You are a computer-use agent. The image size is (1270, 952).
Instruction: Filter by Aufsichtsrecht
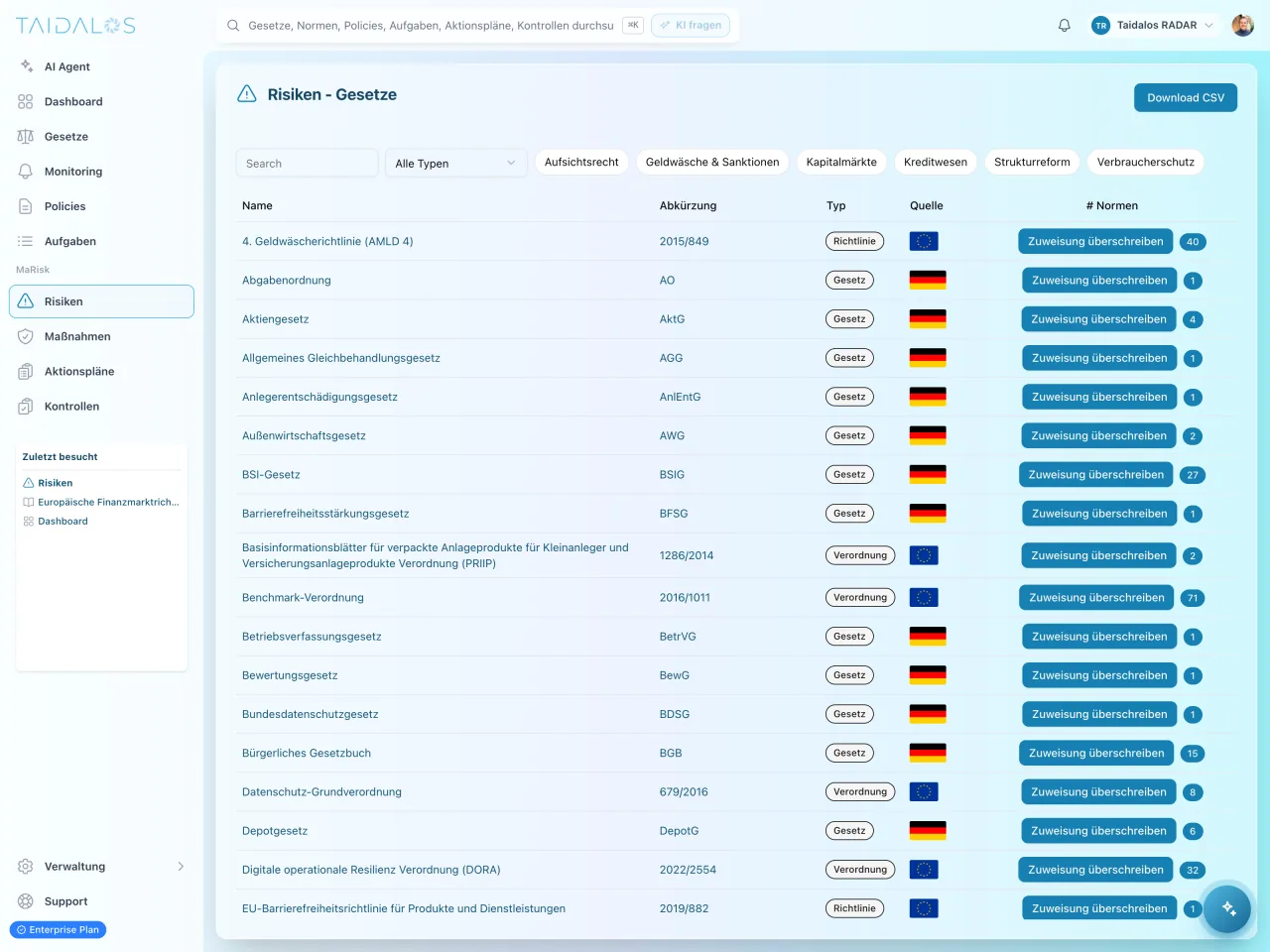pyautogui.click(x=581, y=163)
